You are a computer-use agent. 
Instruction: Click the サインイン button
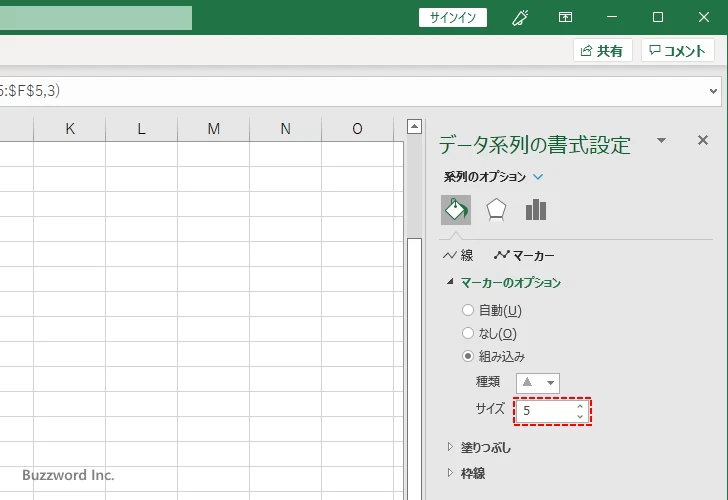(x=453, y=18)
